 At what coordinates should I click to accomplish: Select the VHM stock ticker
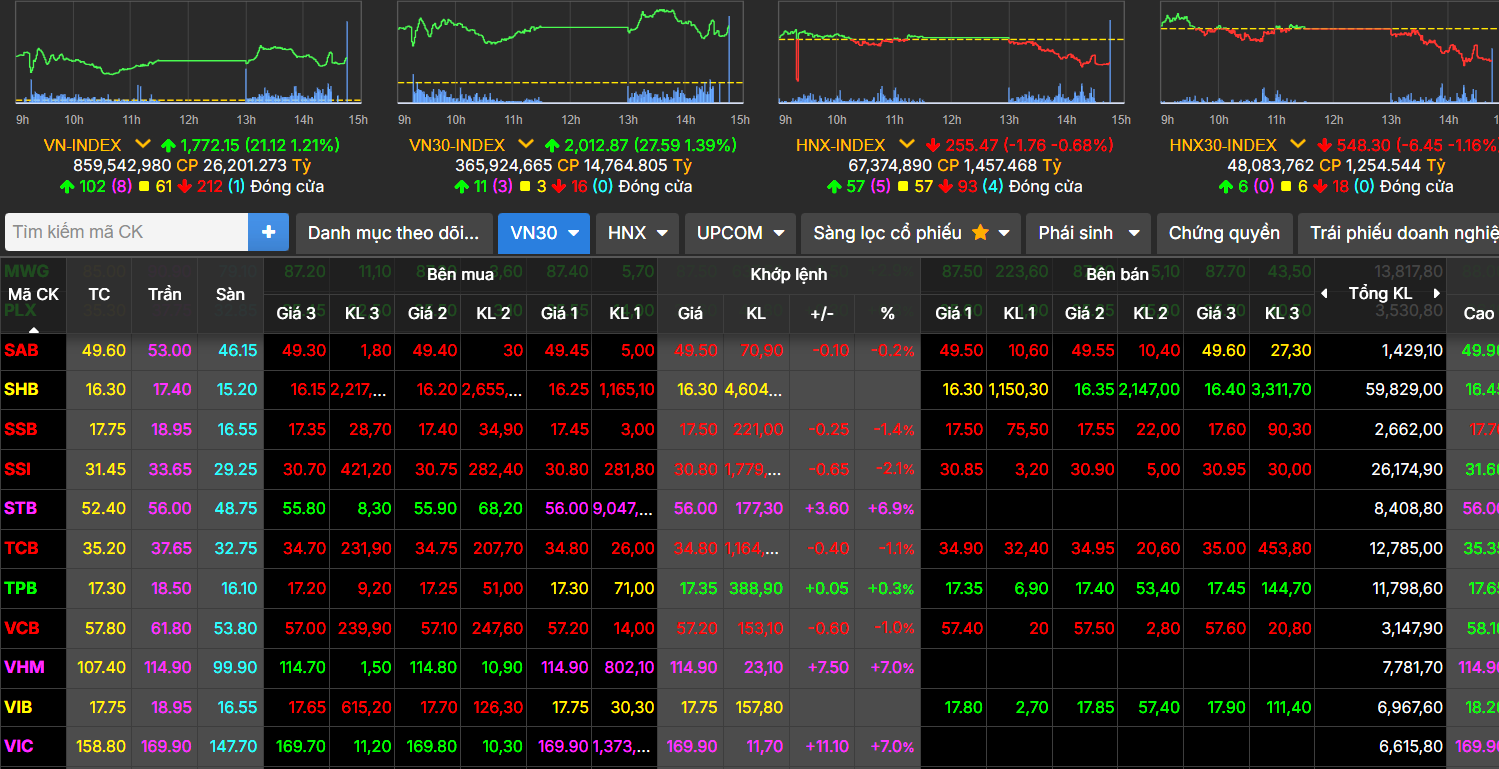click(25, 667)
